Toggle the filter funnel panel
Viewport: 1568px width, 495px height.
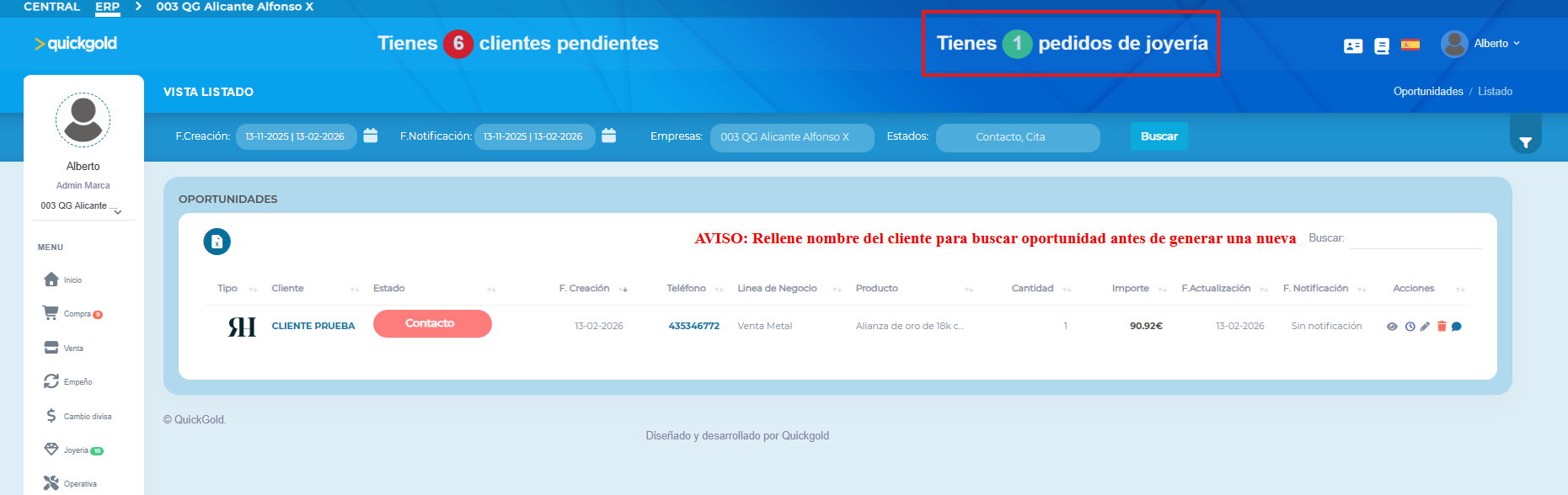[1525, 142]
